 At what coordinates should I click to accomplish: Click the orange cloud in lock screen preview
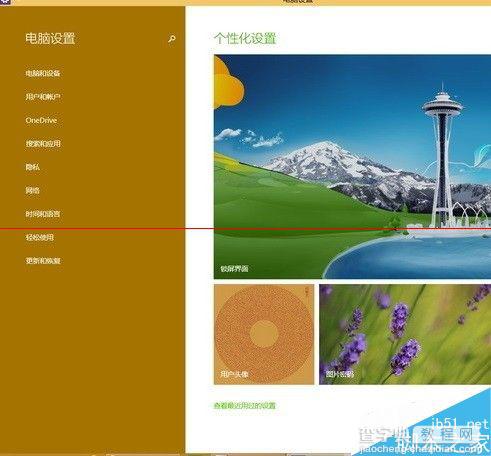[x=228, y=83]
